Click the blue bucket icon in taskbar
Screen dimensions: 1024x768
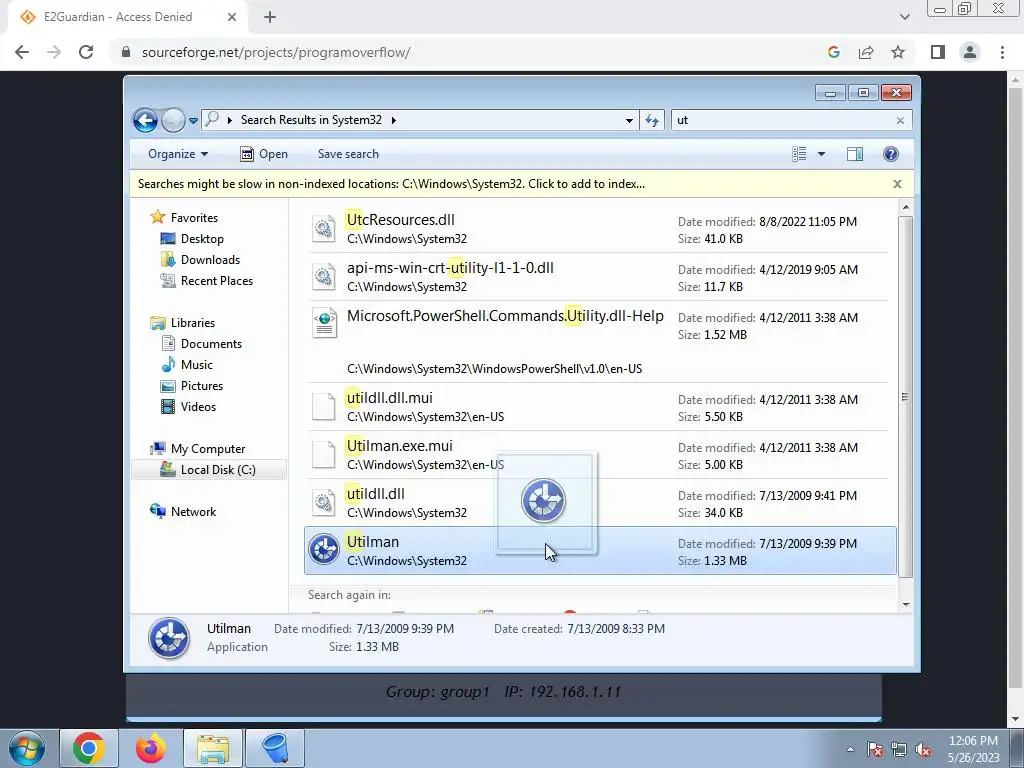(x=275, y=748)
